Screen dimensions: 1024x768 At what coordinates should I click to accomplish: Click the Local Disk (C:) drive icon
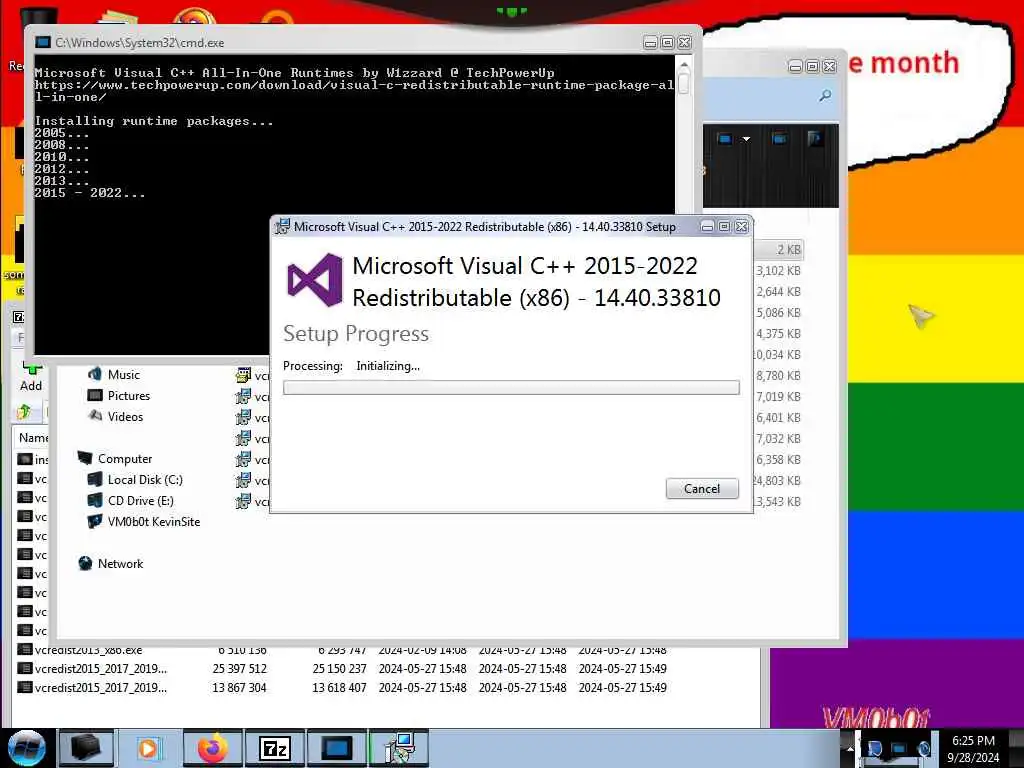[95, 479]
